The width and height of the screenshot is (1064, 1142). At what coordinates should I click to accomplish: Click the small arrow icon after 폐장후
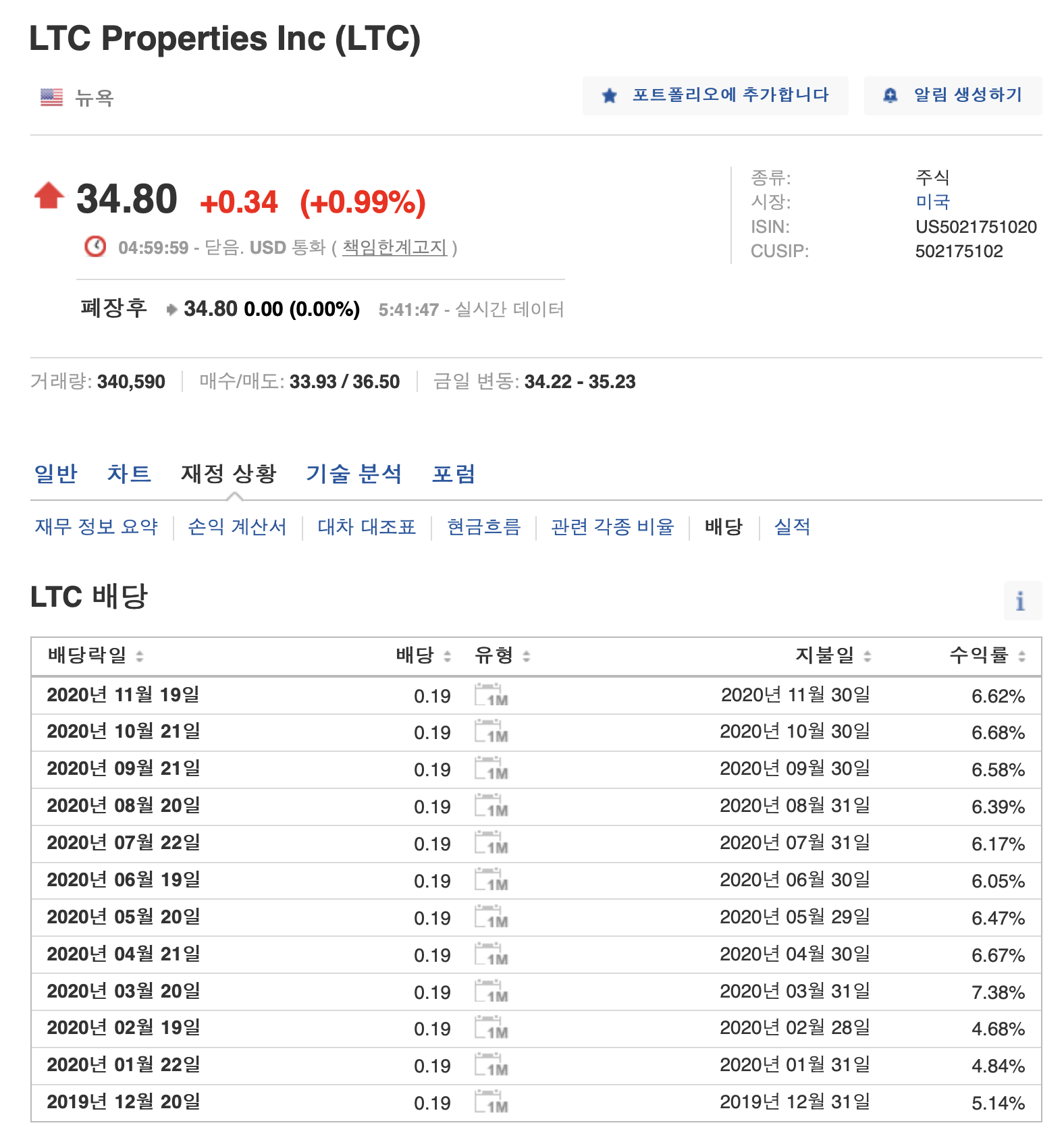tap(171, 309)
